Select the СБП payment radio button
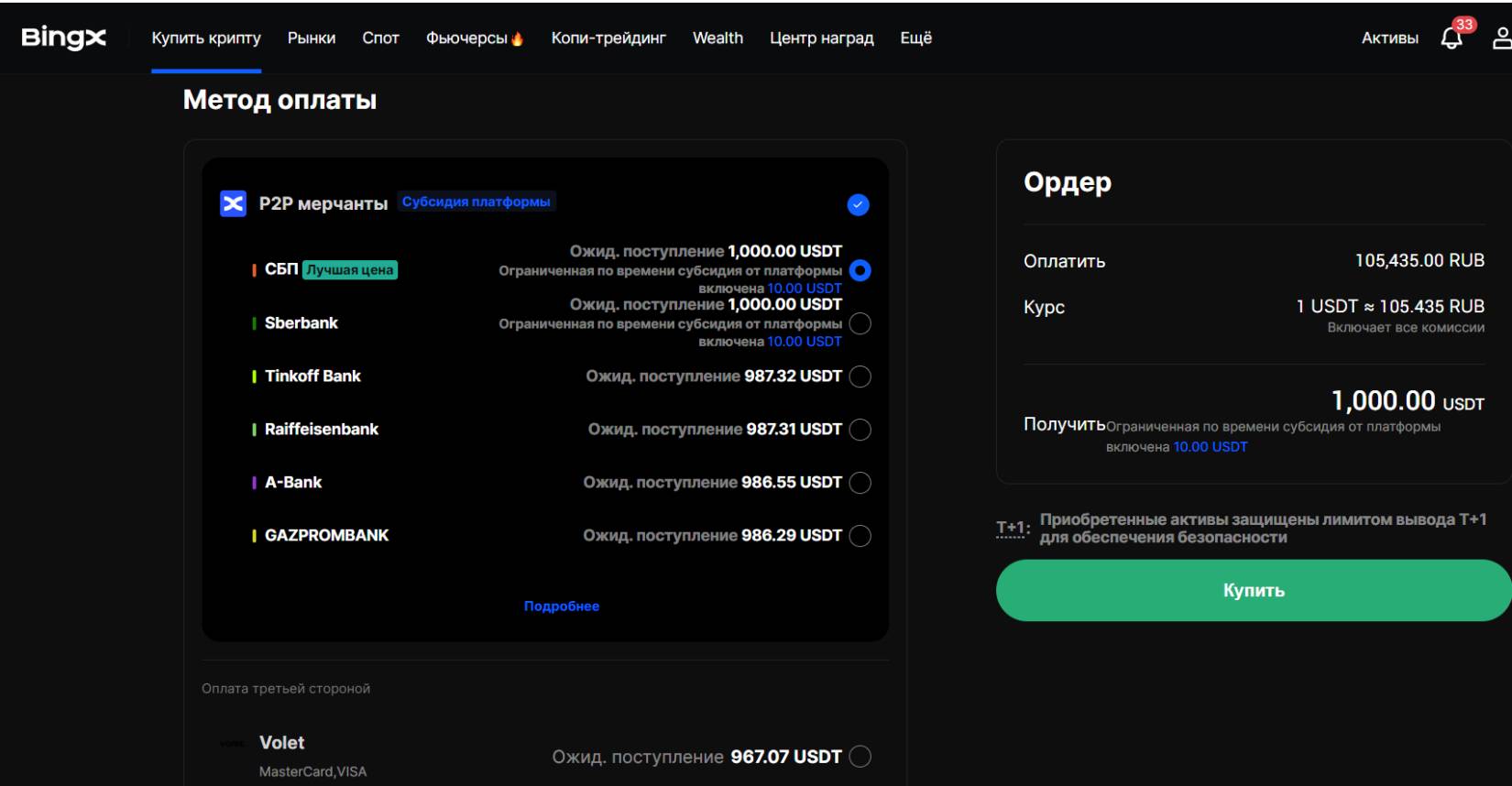 tap(860, 270)
